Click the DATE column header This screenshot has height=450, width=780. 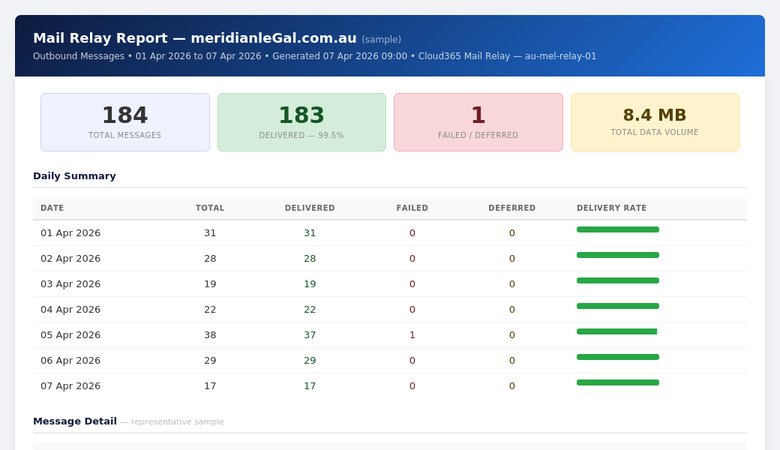(52, 208)
